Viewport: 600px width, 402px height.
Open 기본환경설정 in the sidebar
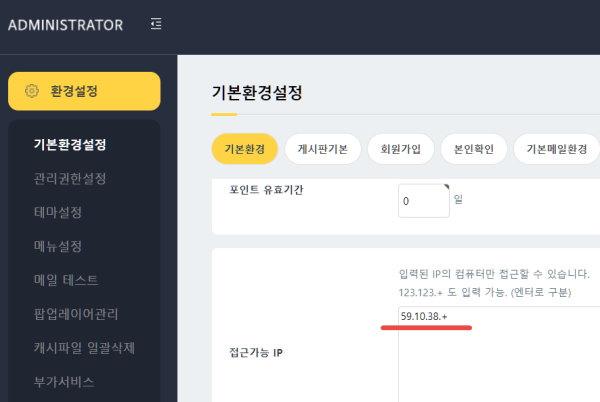[70, 145]
